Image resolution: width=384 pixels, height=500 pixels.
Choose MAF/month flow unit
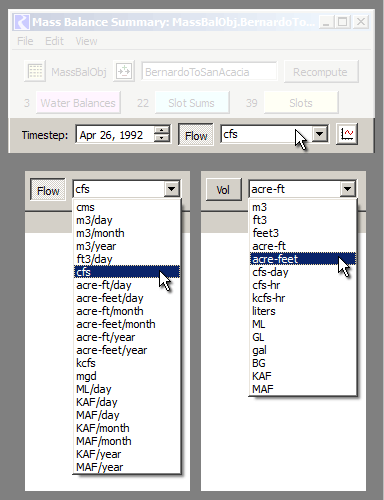(127, 441)
